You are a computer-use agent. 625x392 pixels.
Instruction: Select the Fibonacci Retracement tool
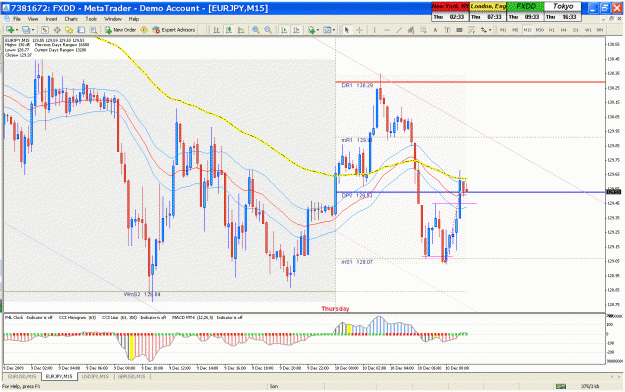pos(423,30)
